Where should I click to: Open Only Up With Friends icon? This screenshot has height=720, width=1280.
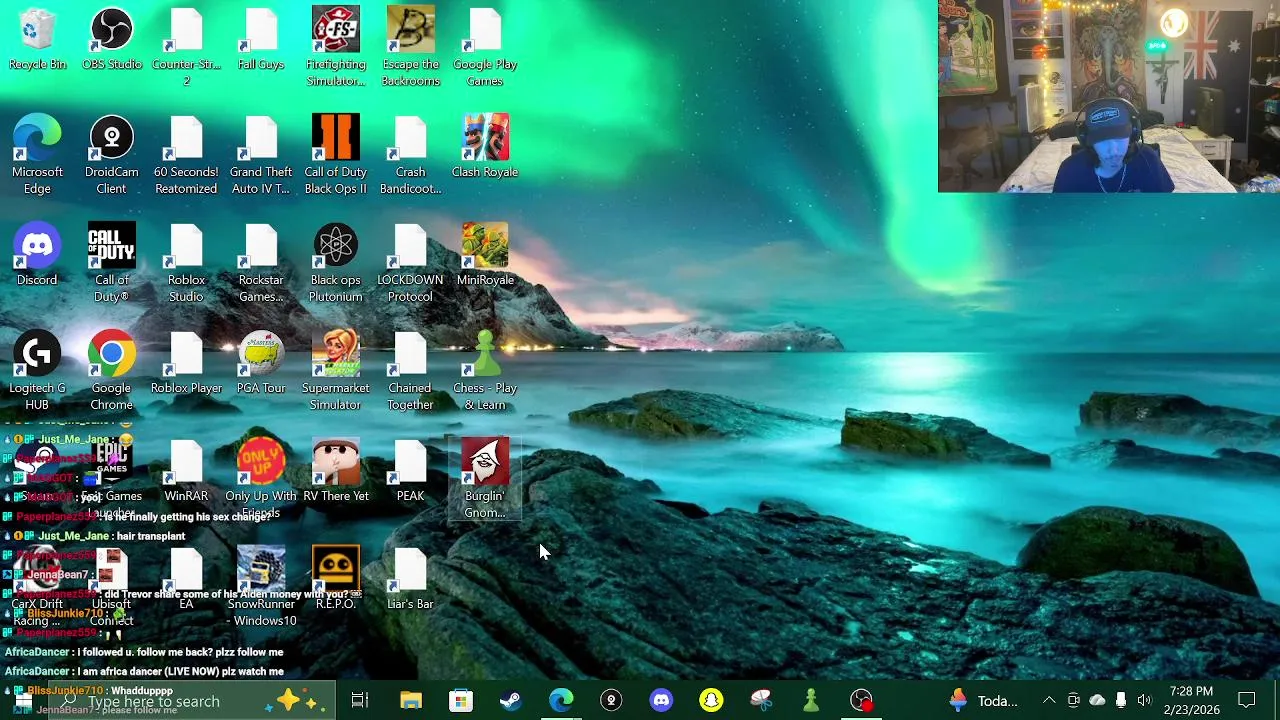click(x=261, y=479)
